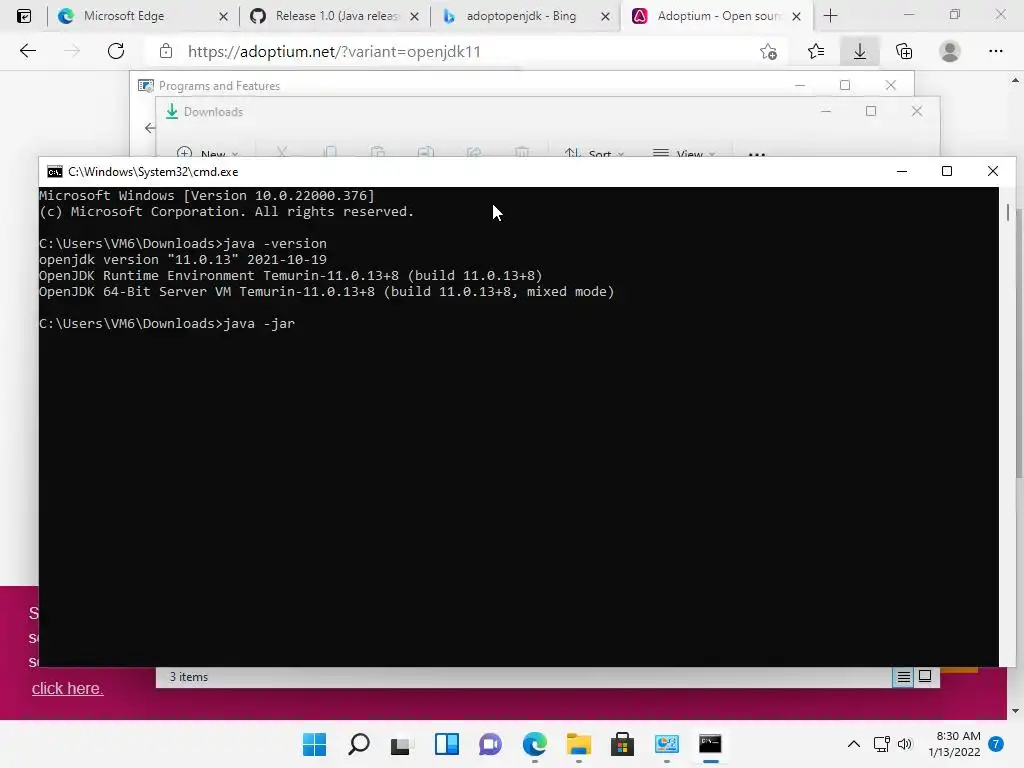Maximize the cmd.exe window

[946, 171]
